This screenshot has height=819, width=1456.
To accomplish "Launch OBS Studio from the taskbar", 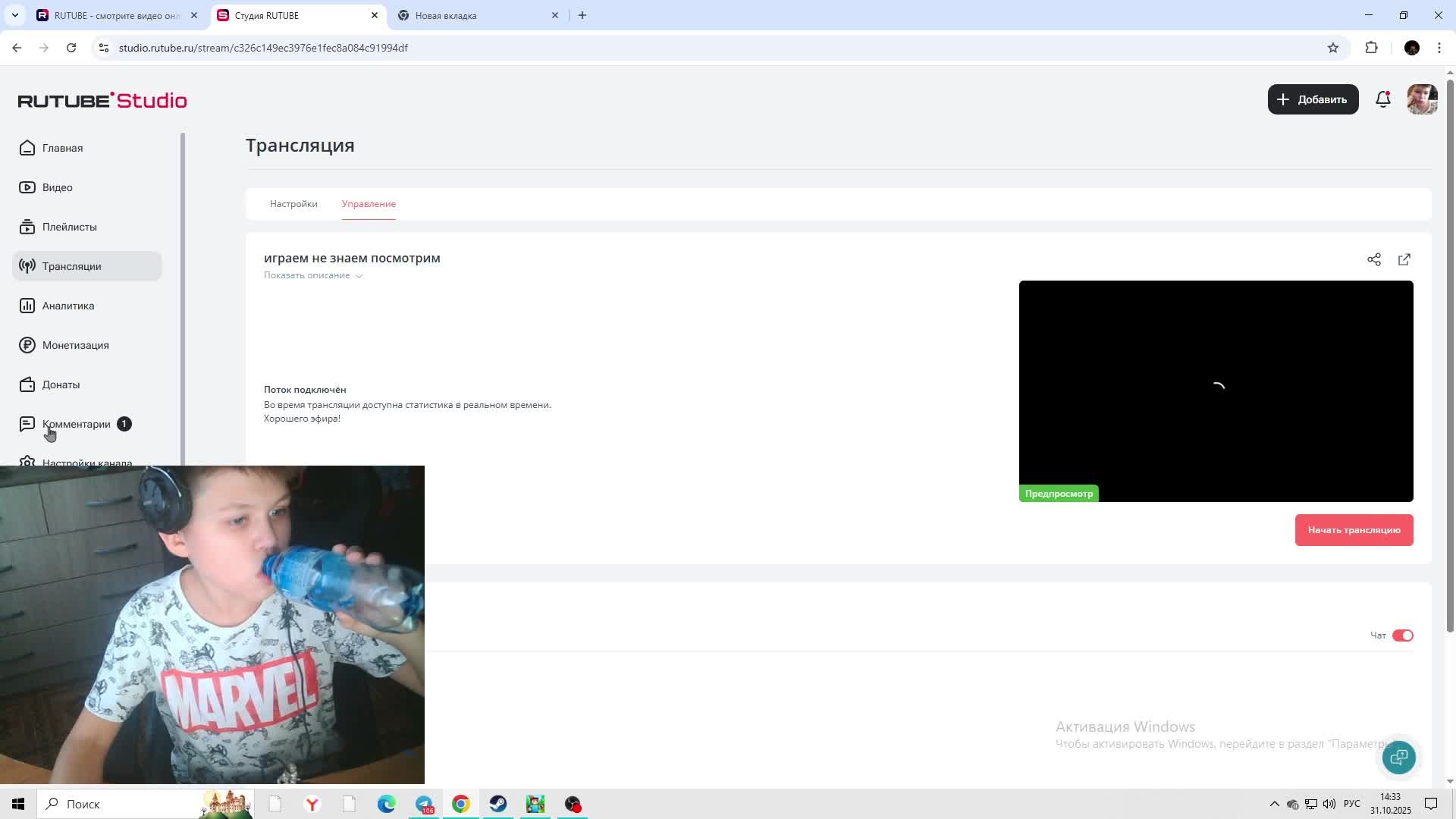I will pyautogui.click(x=573, y=804).
